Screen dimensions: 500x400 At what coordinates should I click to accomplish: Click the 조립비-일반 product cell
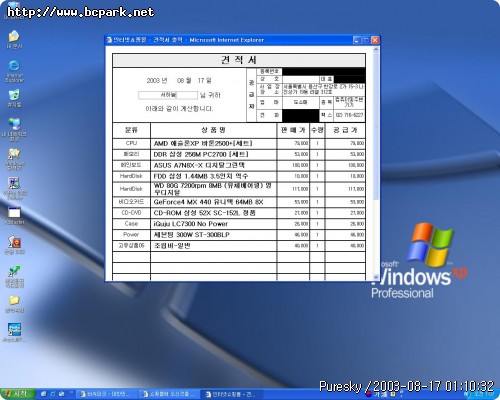tap(213, 246)
